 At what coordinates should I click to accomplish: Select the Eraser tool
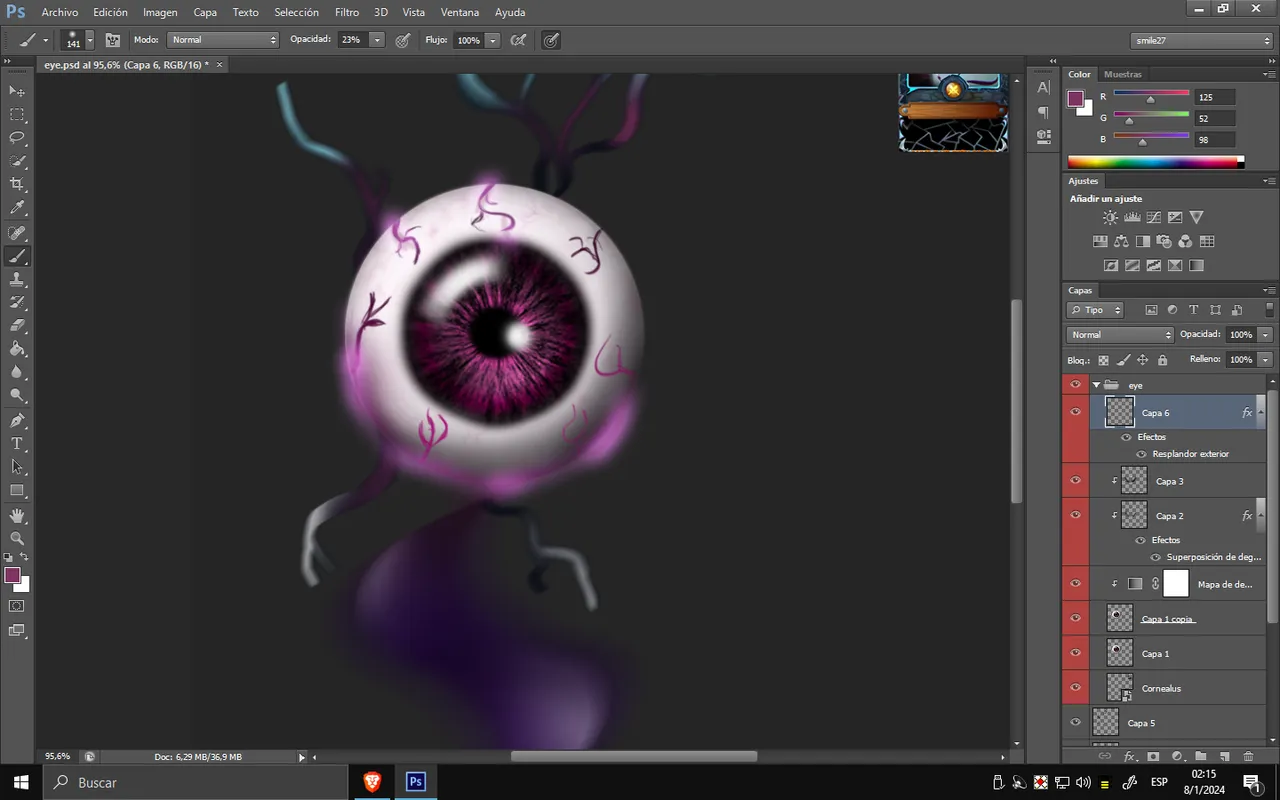click(x=17, y=326)
